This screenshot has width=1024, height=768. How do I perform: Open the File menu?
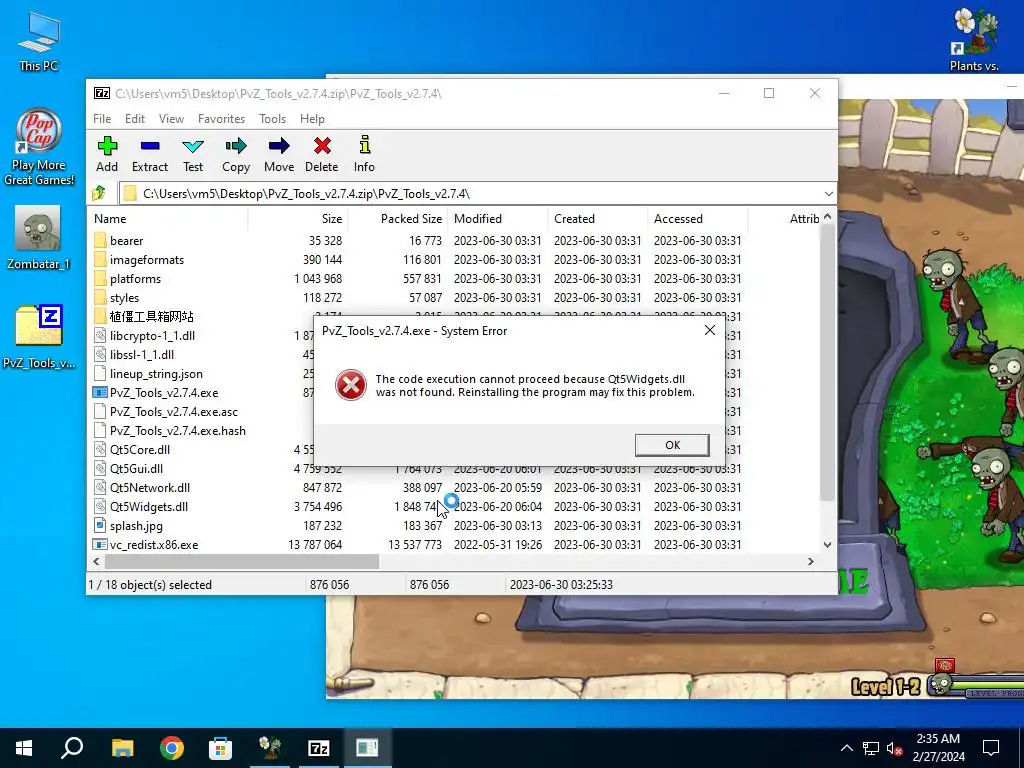(102, 119)
